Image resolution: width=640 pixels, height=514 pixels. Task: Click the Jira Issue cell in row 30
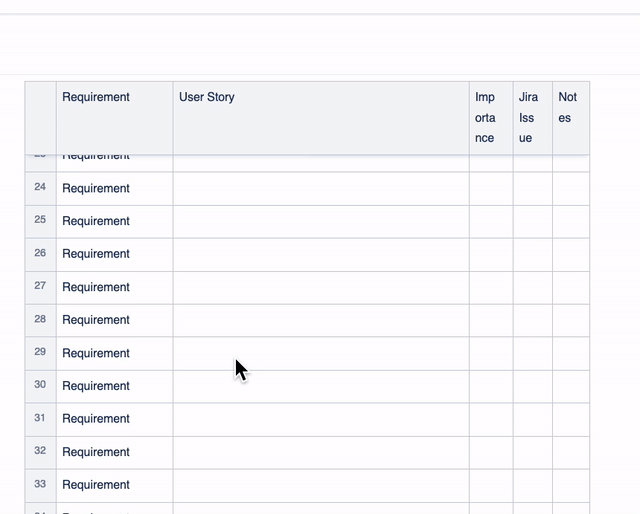click(533, 387)
